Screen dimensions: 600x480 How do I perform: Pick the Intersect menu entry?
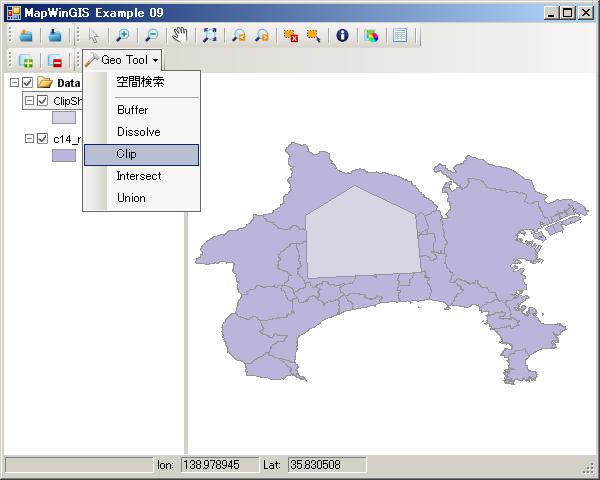tap(141, 176)
